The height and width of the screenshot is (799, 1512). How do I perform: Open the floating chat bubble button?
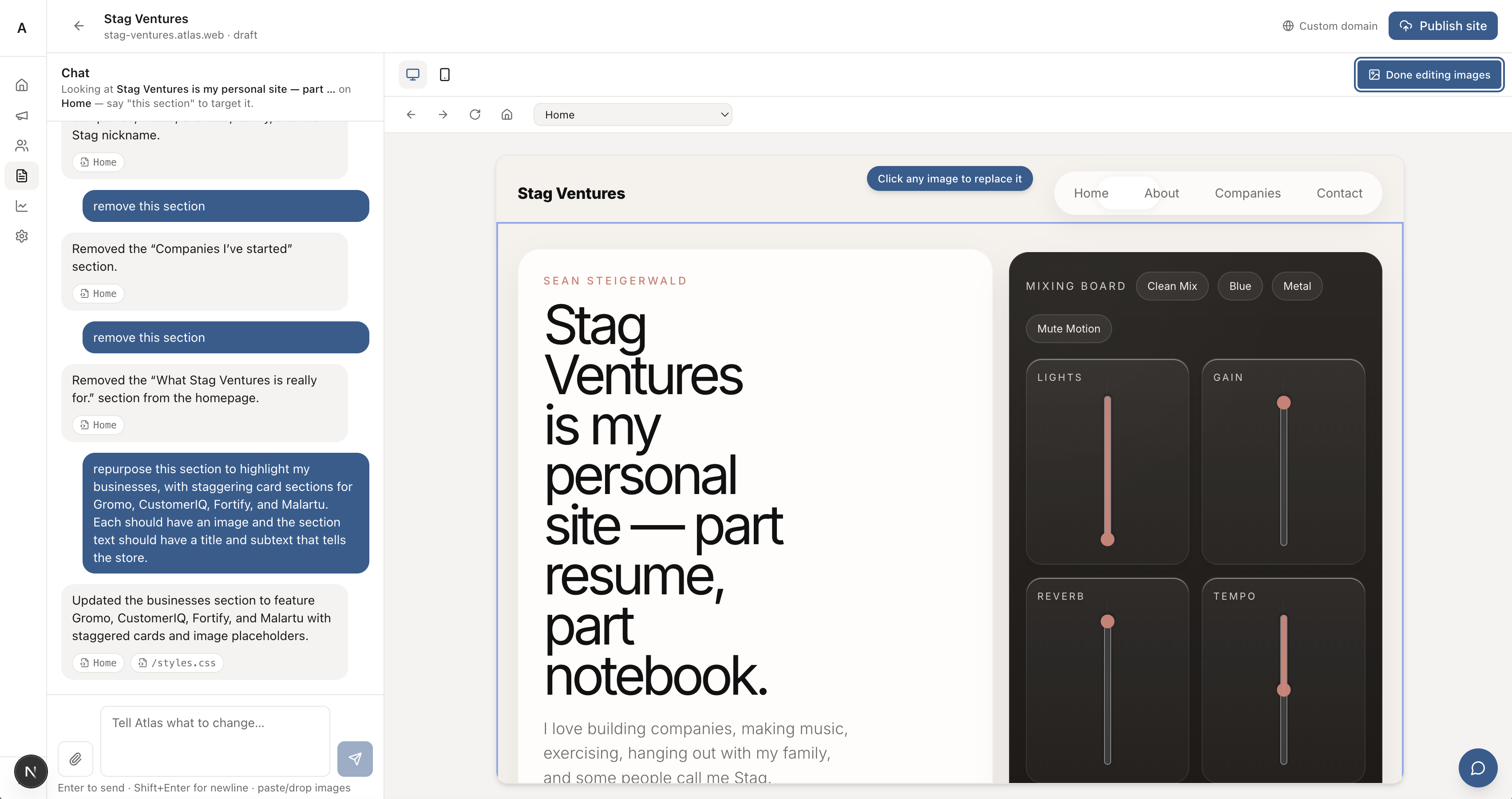point(1477,768)
